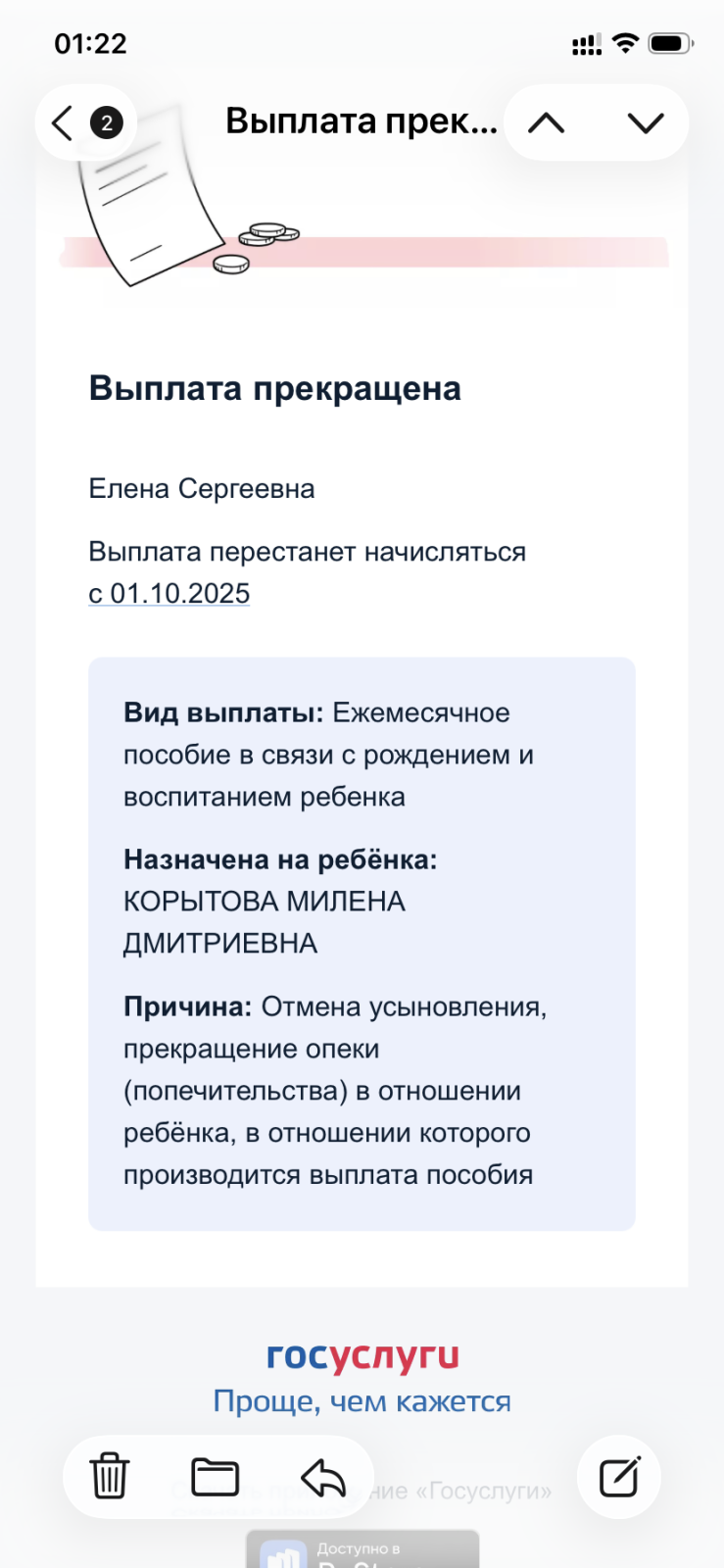Tap the child name КОРЫТОВА МИЛЕНА ДМИТРИЕВНА
The image size is (724, 1568).
[x=265, y=922]
